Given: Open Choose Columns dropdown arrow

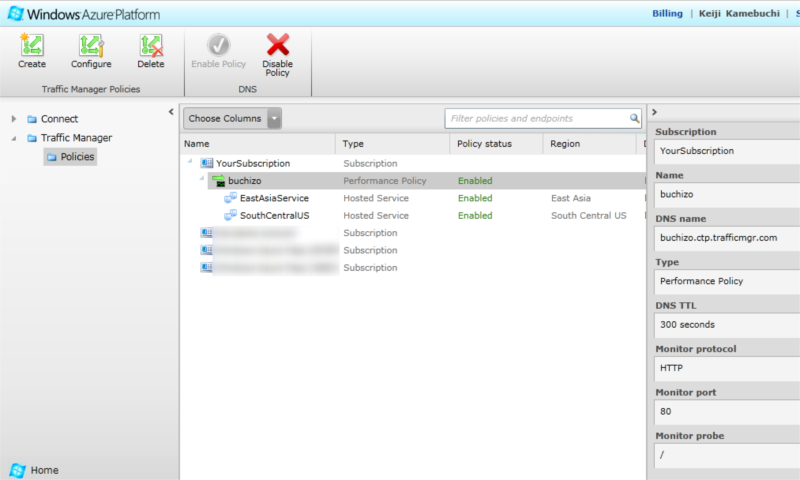Looking at the screenshot, I should point(274,118).
